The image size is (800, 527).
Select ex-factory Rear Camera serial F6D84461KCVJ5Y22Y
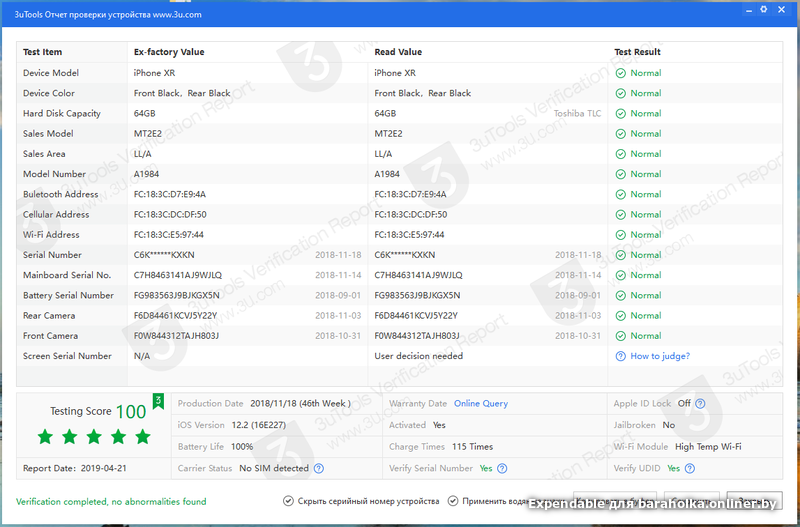point(176,316)
